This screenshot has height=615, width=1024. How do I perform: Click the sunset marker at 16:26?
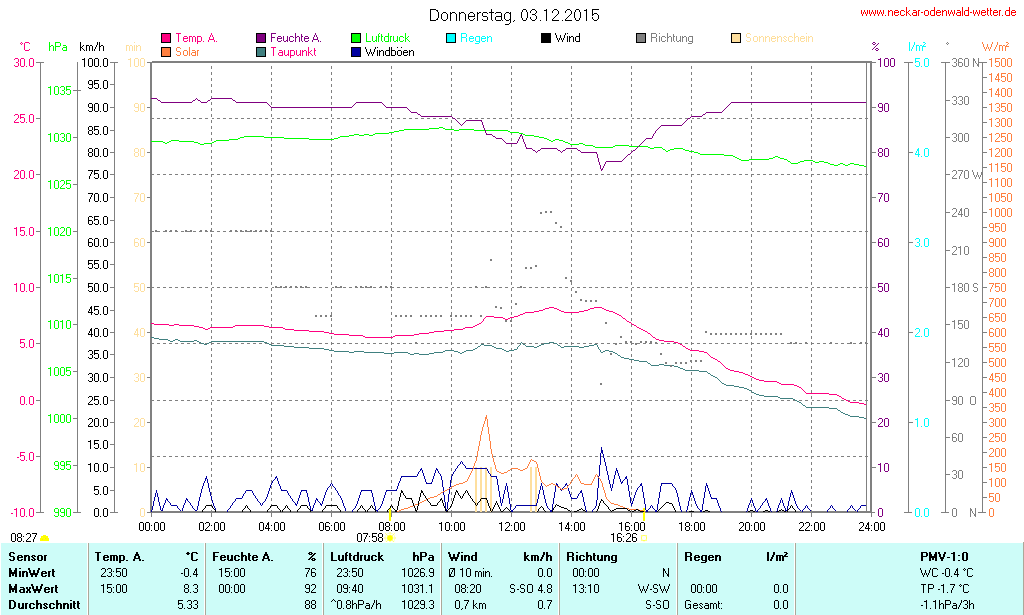tap(645, 538)
